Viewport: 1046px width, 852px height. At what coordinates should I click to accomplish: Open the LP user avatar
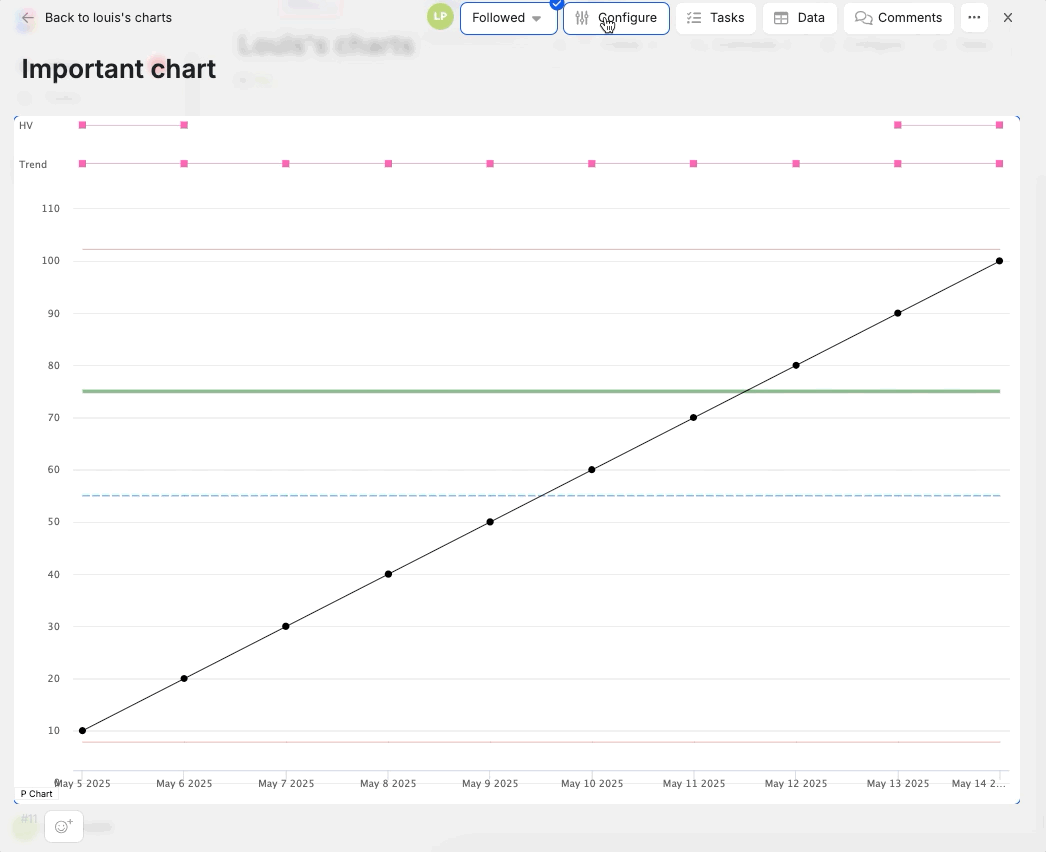(440, 17)
